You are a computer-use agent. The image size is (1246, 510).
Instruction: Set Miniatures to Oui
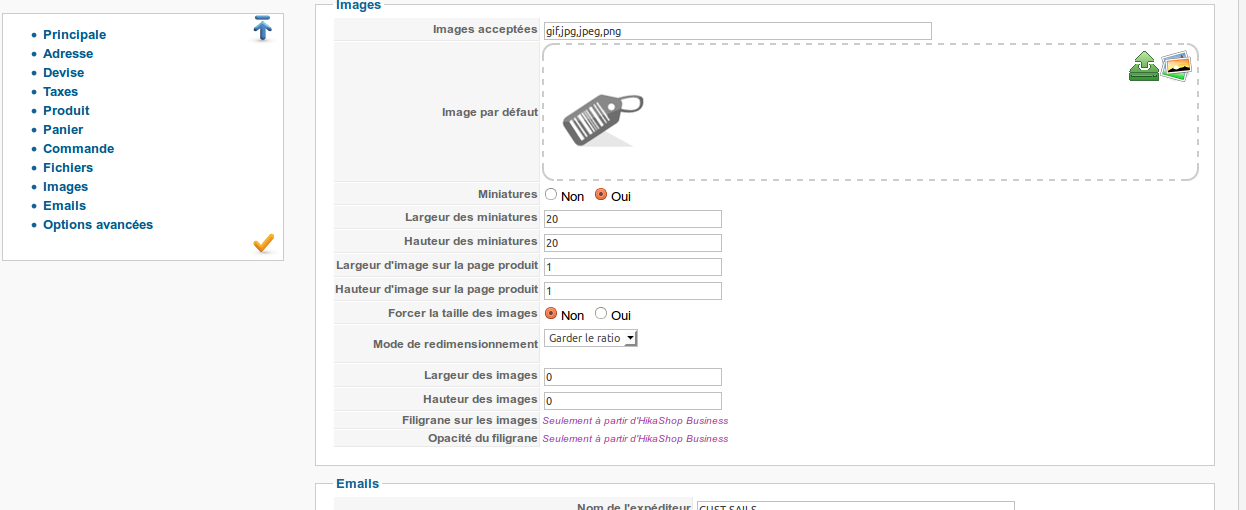(601, 195)
